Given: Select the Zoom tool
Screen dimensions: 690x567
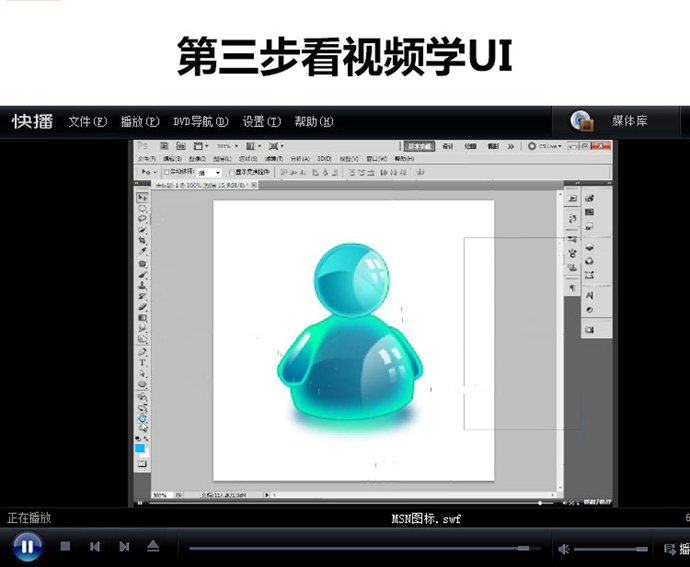Looking at the screenshot, I should [x=142, y=427].
